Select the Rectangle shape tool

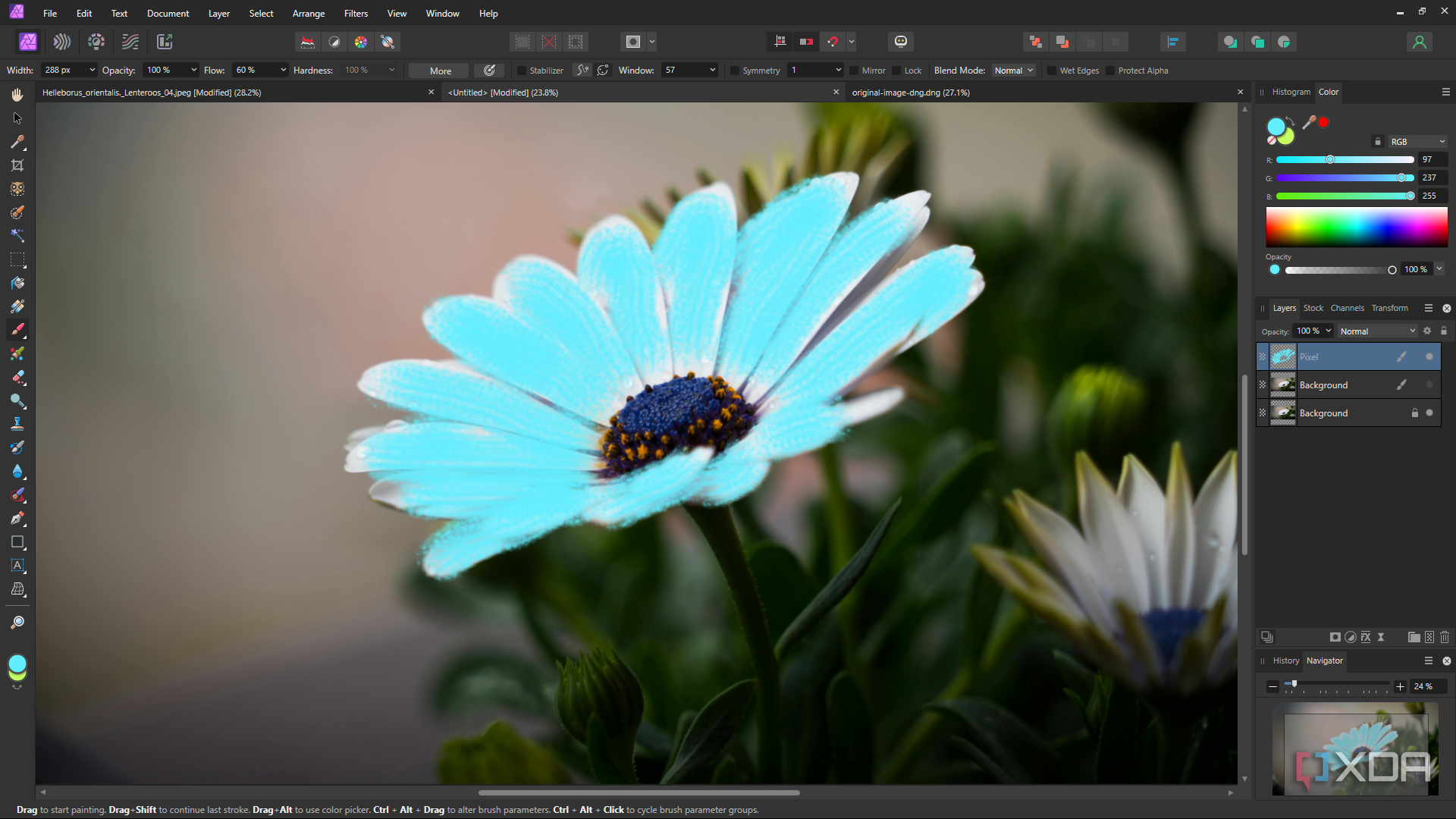tap(17, 542)
